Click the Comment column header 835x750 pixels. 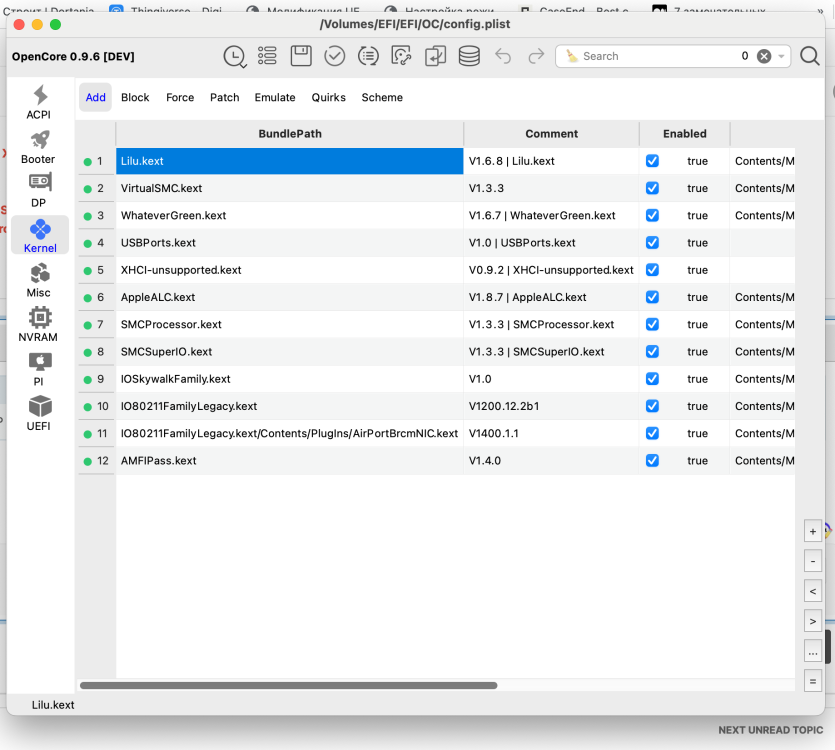point(551,134)
